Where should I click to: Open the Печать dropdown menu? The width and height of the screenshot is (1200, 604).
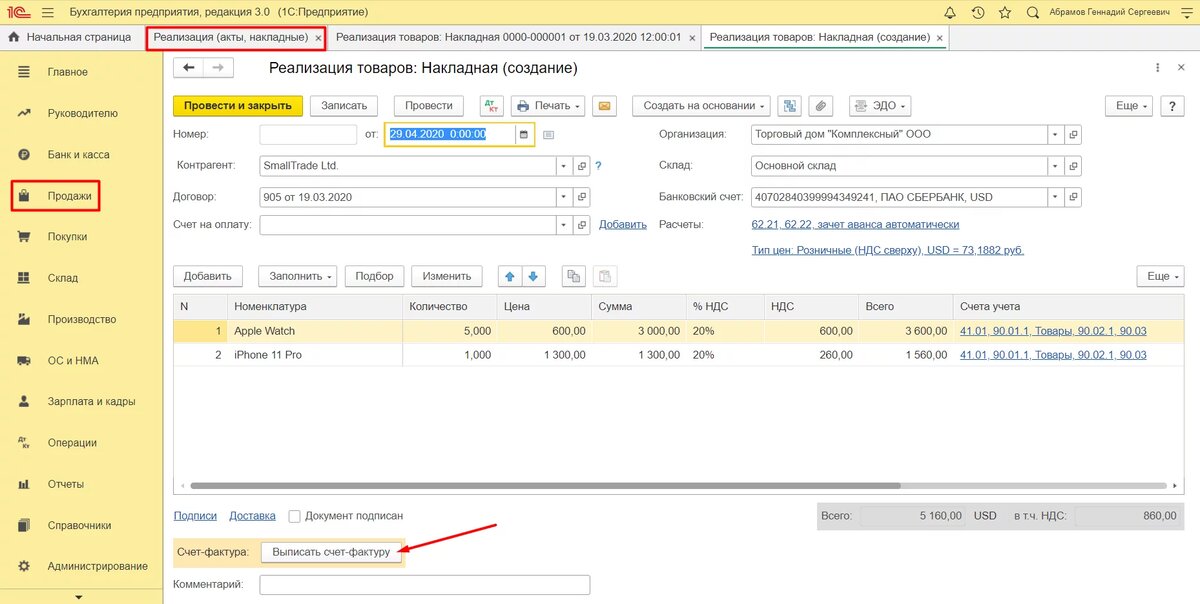point(548,105)
